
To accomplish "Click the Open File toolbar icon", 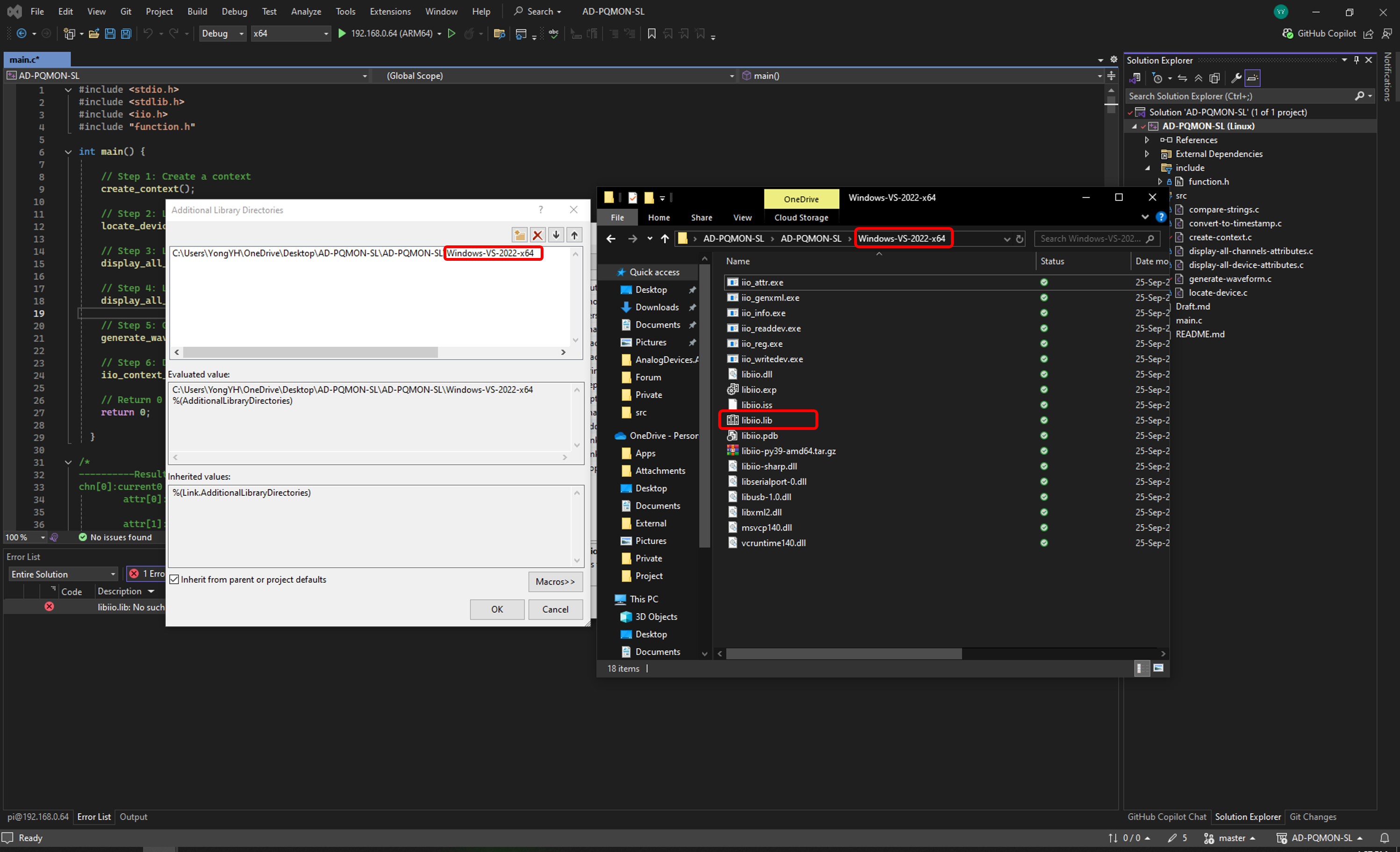I will [x=94, y=34].
